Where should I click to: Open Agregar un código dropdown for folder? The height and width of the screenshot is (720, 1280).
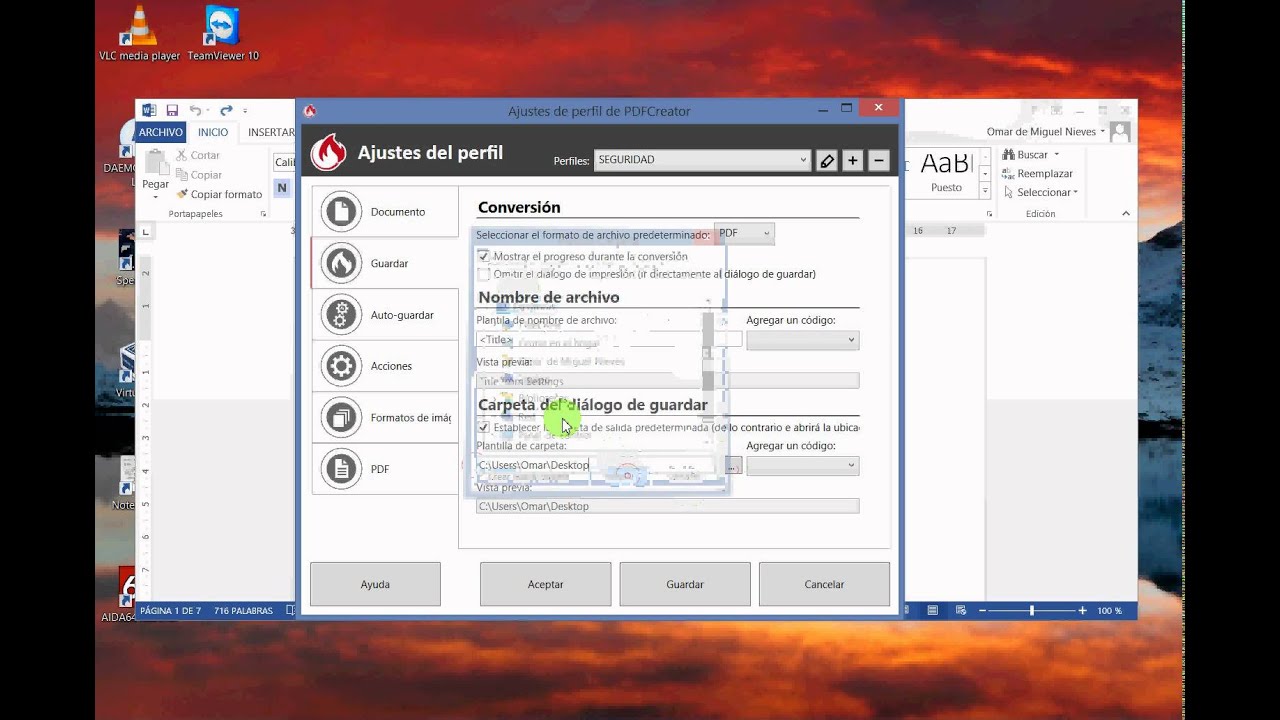(x=802, y=465)
